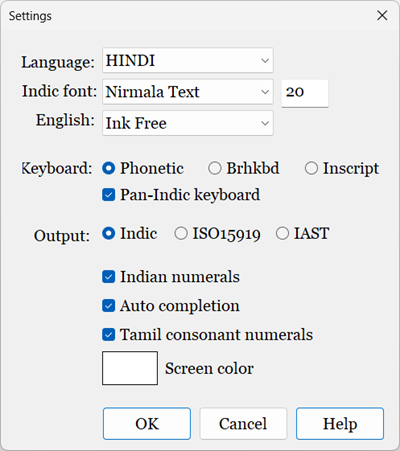Image resolution: width=400 pixels, height=451 pixels.
Task: Close the Settings dialog with X
Action: click(382, 15)
